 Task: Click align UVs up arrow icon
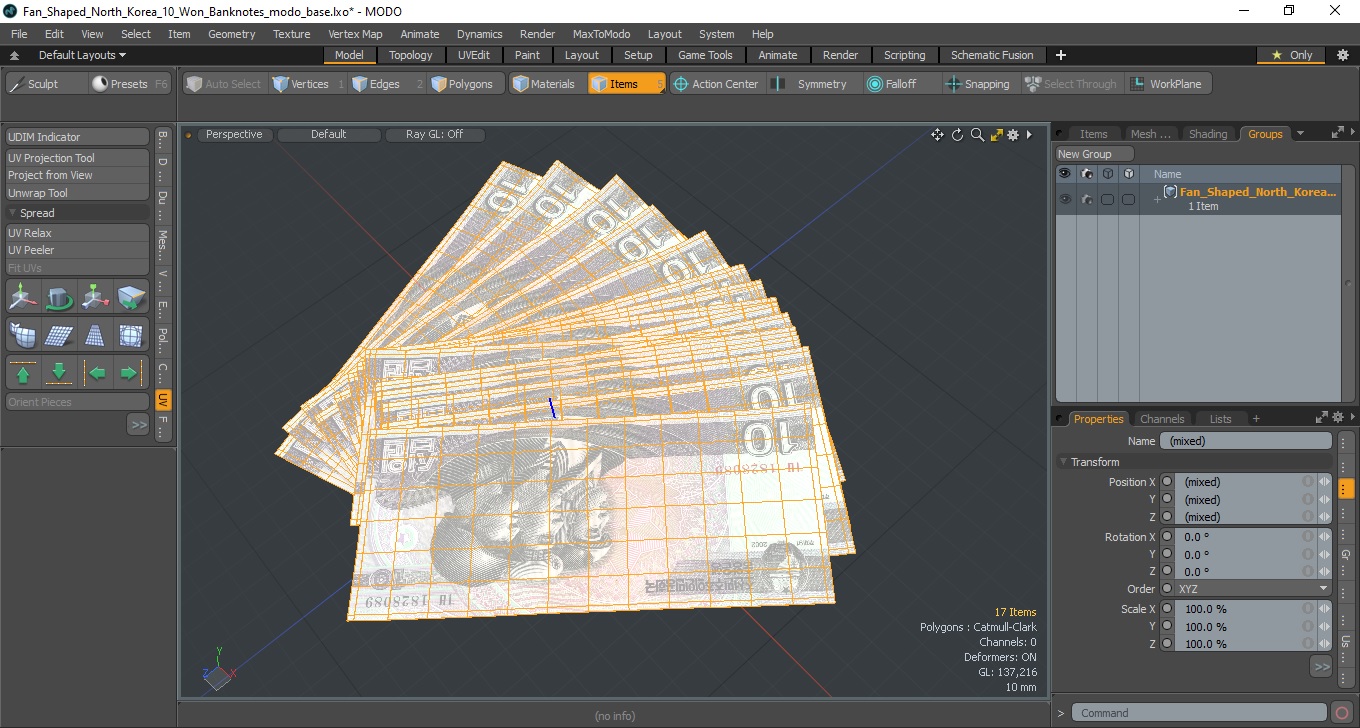[23, 373]
